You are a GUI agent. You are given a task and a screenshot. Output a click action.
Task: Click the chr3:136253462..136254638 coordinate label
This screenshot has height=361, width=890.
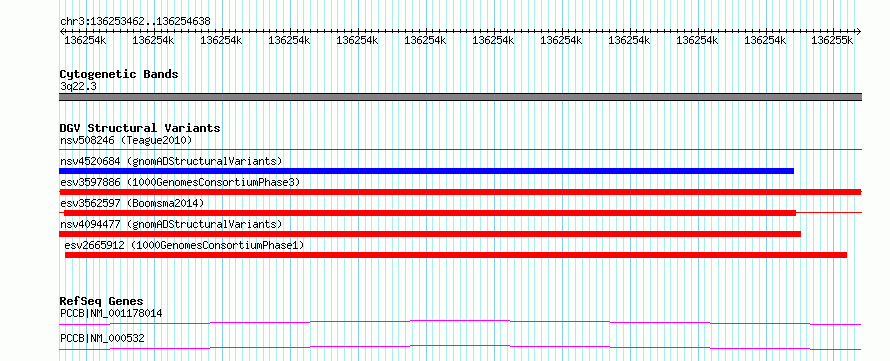click(x=135, y=22)
